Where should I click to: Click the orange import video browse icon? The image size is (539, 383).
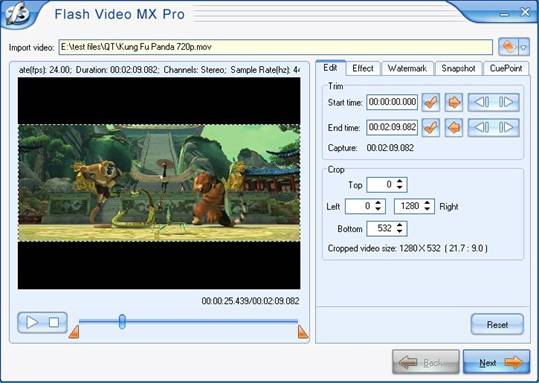point(508,47)
